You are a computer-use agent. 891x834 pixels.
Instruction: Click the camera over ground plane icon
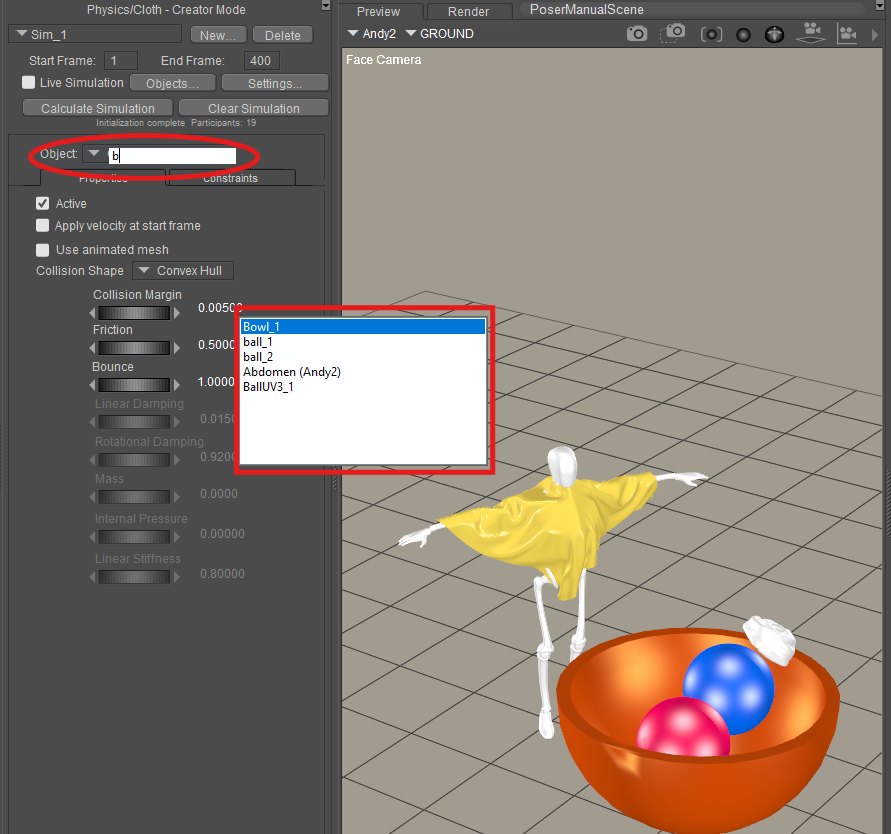tap(809, 34)
